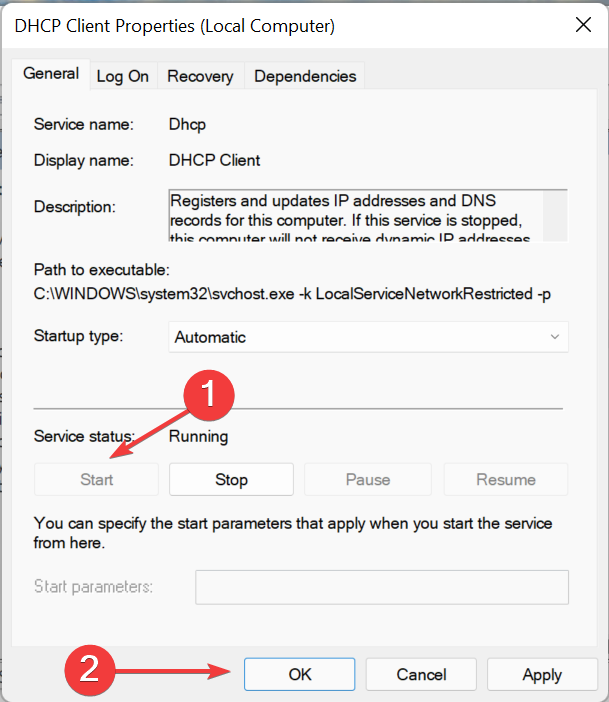Cancel the properties dialog

[x=420, y=675]
